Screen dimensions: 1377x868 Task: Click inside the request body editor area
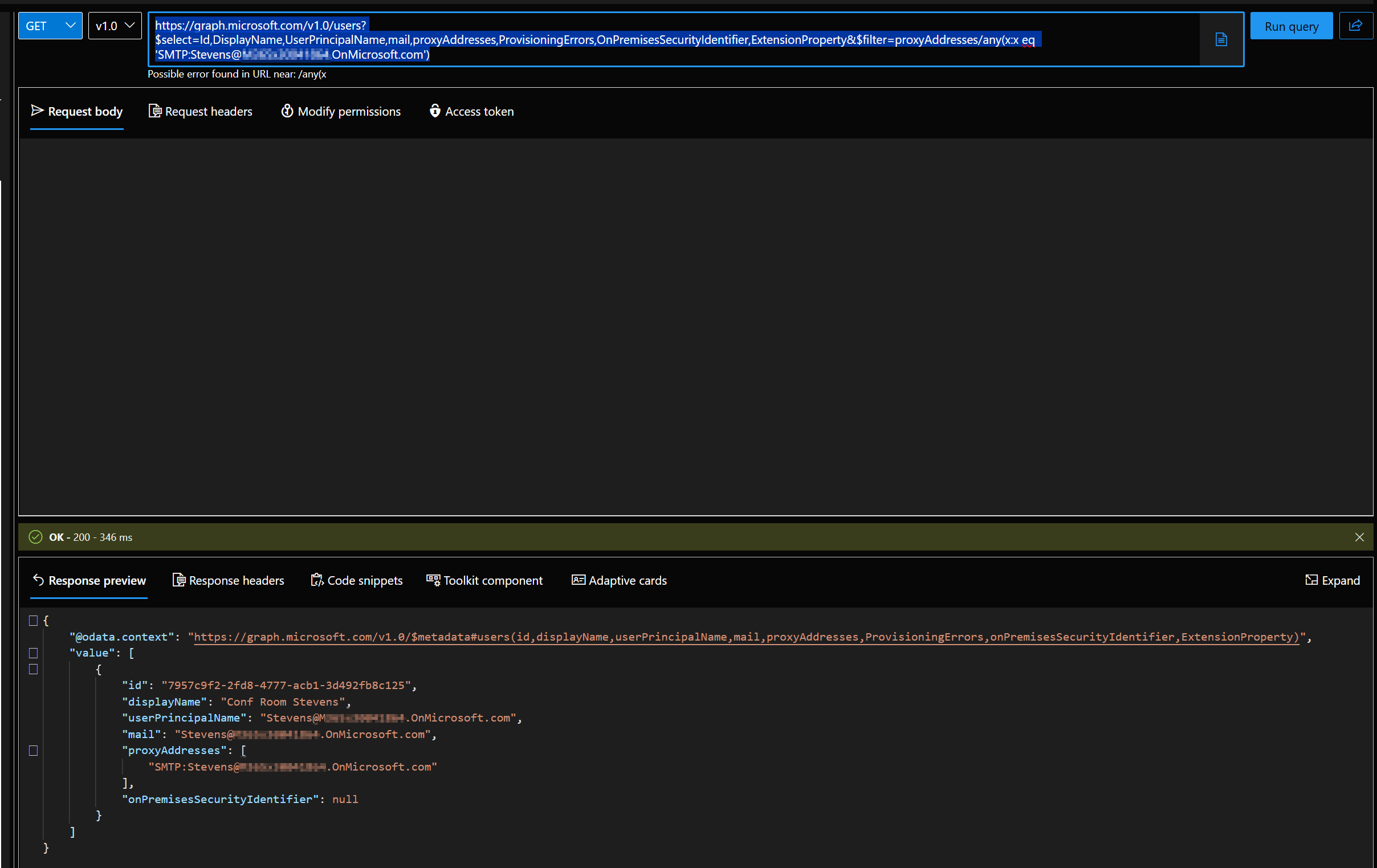click(695, 327)
